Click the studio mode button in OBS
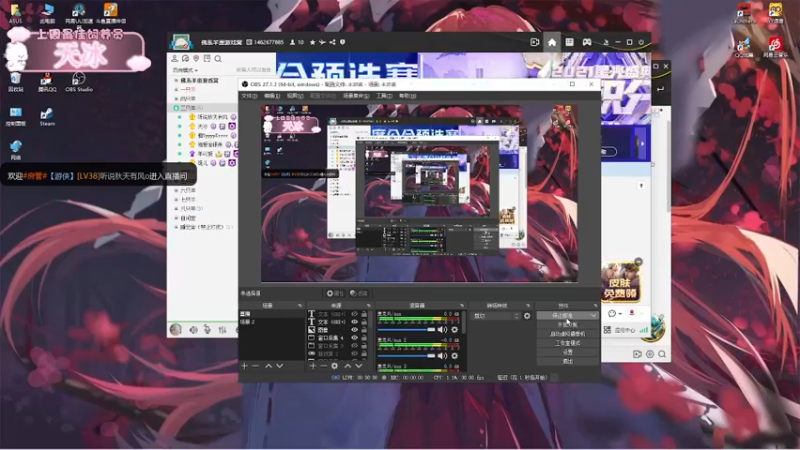Image resolution: width=800 pixels, height=450 pixels. (x=567, y=343)
